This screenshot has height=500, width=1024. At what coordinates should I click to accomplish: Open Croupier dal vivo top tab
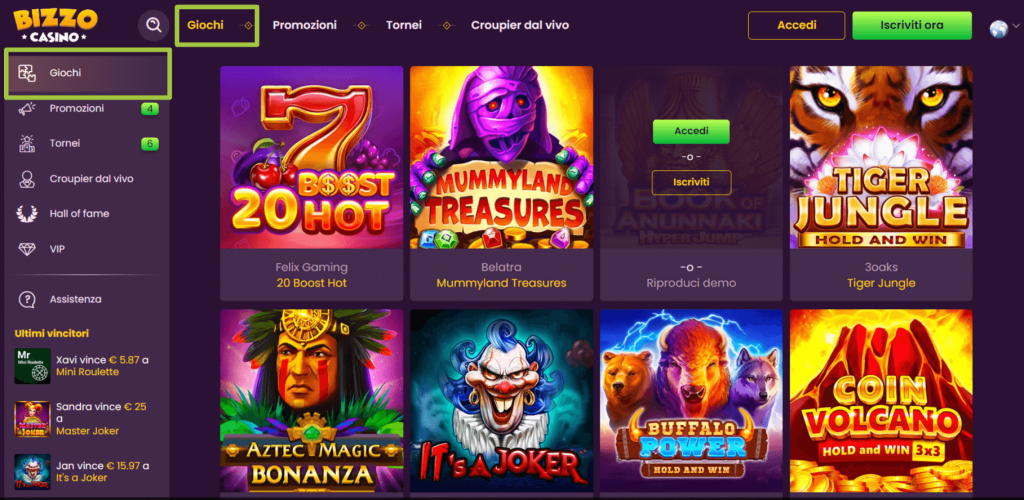click(x=519, y=25)
